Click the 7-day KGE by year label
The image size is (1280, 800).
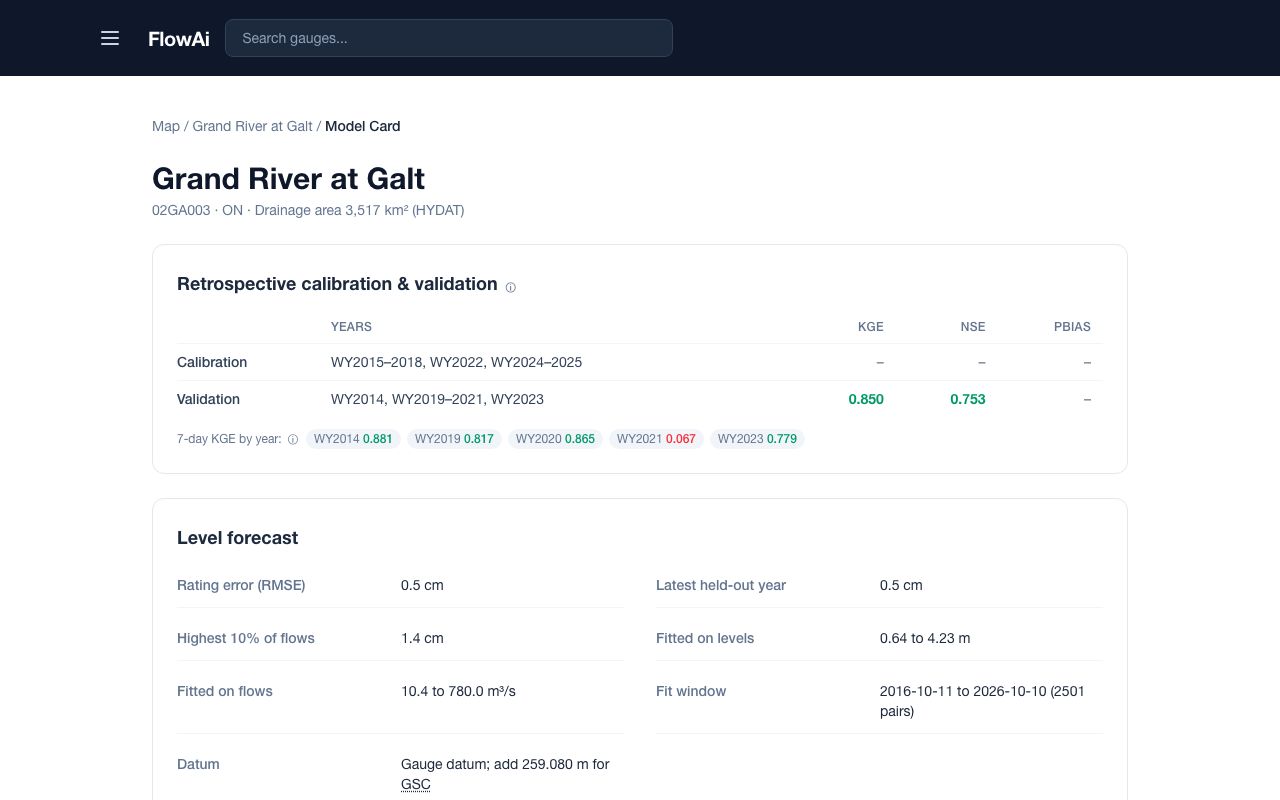tap(229, 439)
